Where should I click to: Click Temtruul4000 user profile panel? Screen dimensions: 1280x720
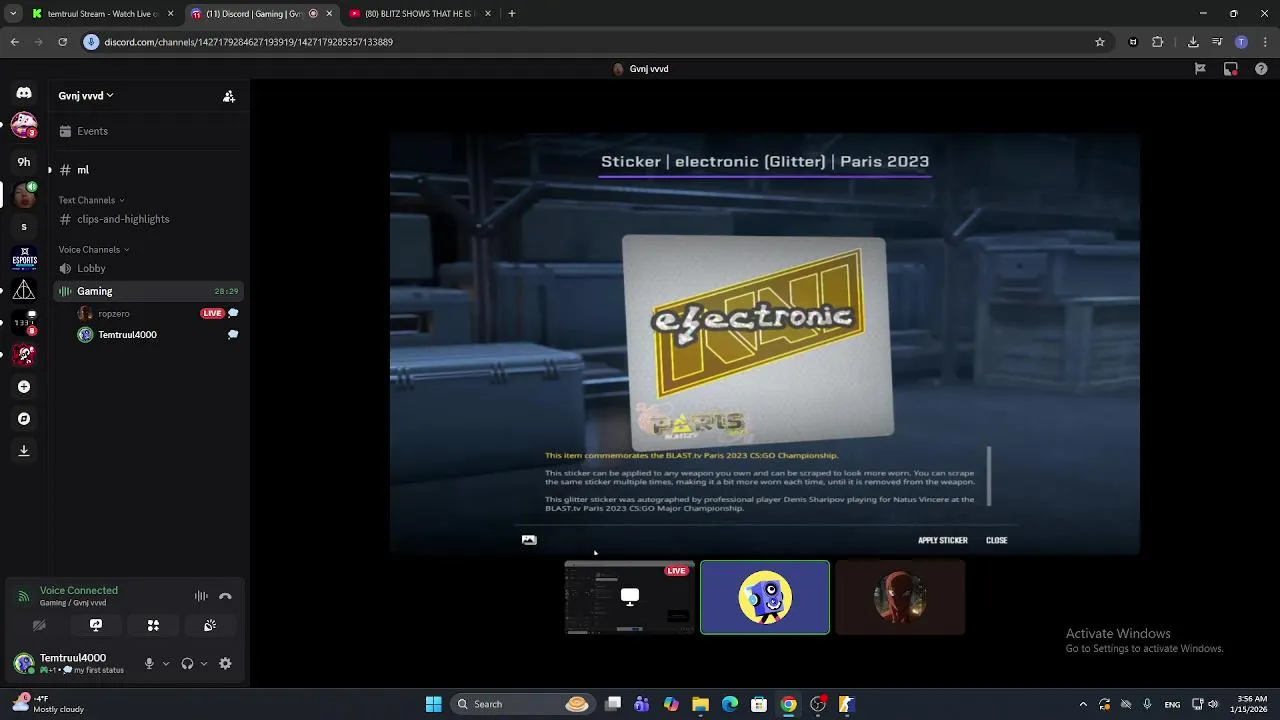pos(72,664)
